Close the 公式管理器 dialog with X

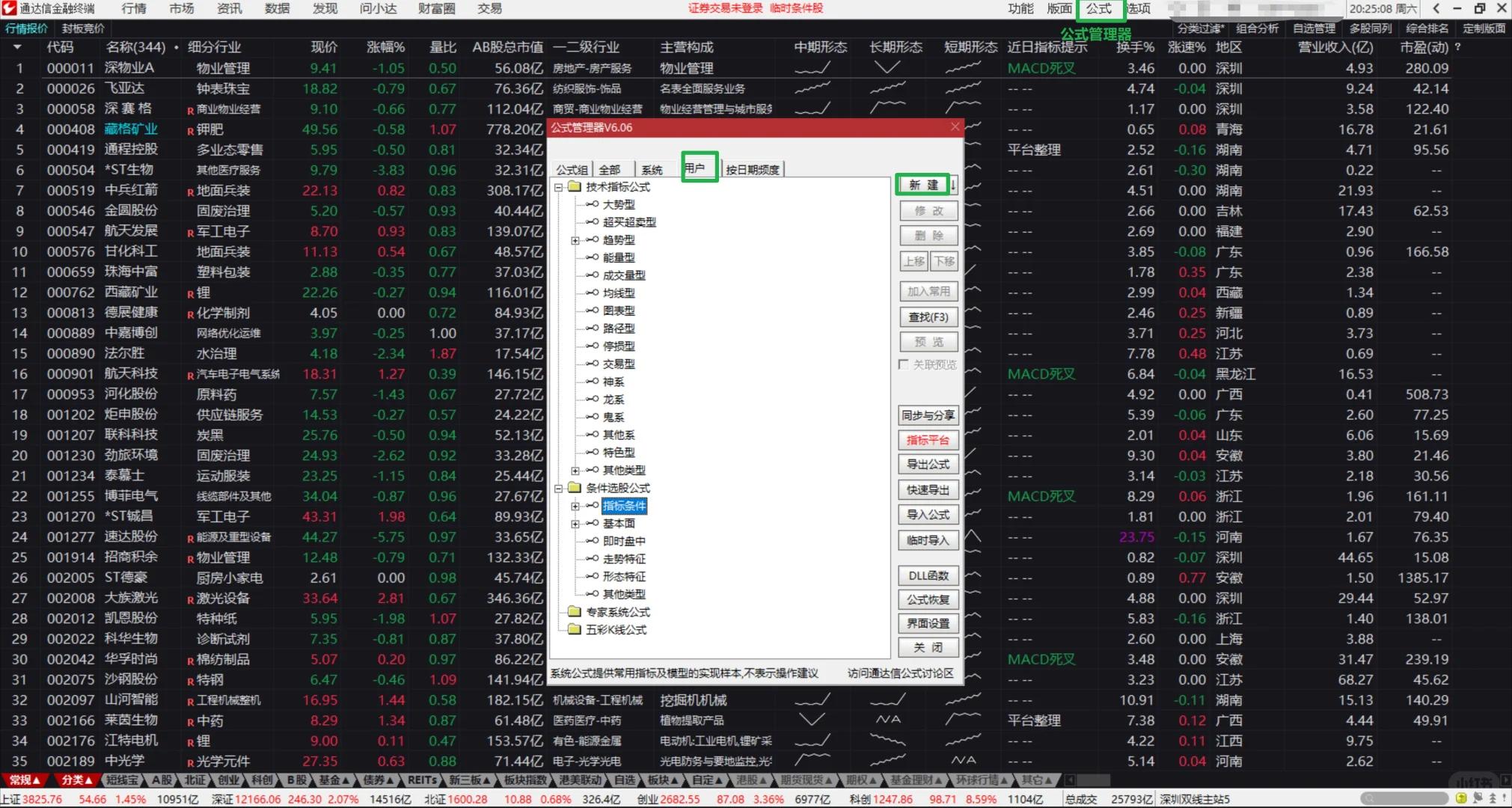pos(955,127)
